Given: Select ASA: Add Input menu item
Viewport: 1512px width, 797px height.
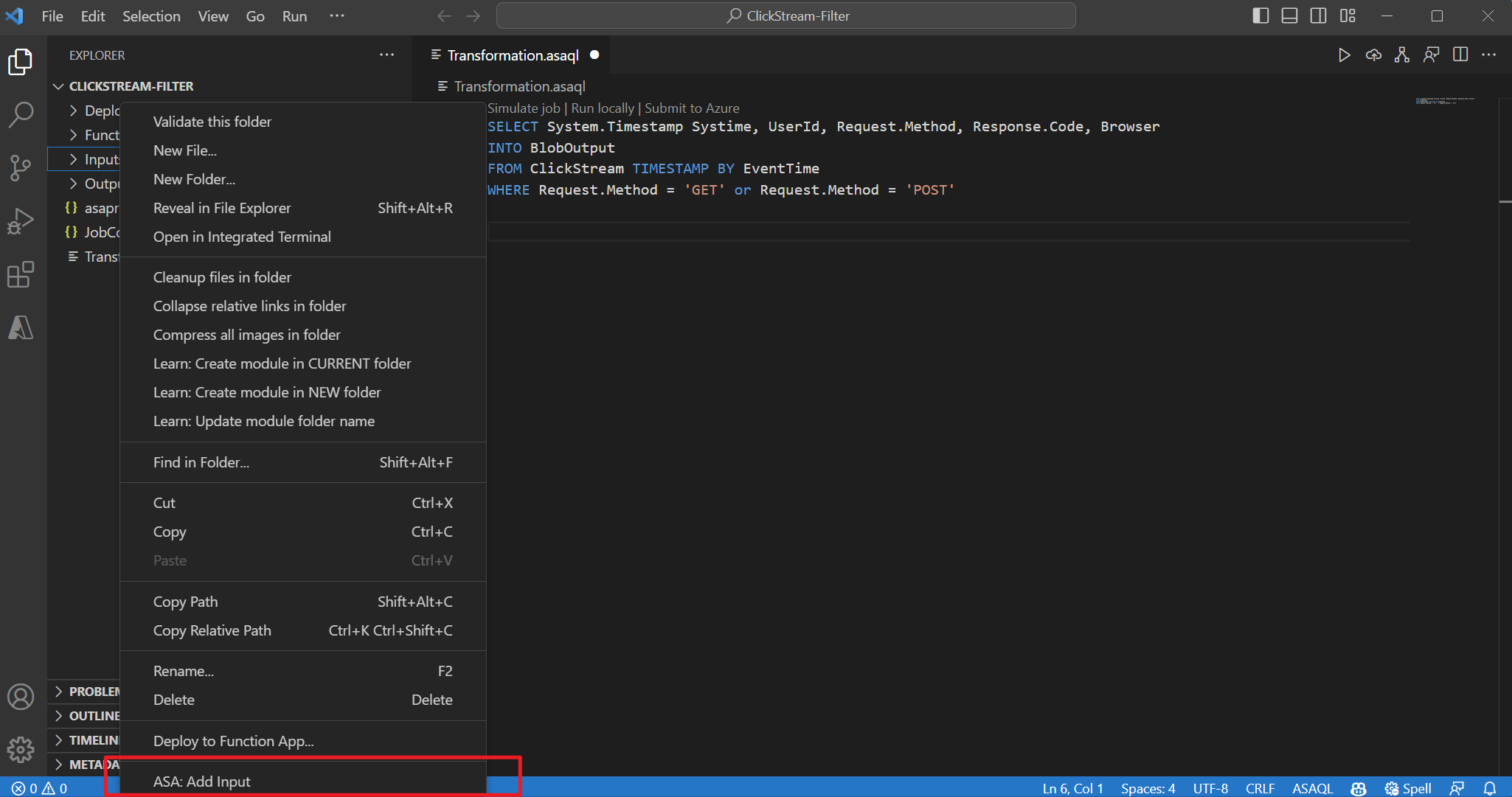Looking at the screenshot, I should 200,781.
